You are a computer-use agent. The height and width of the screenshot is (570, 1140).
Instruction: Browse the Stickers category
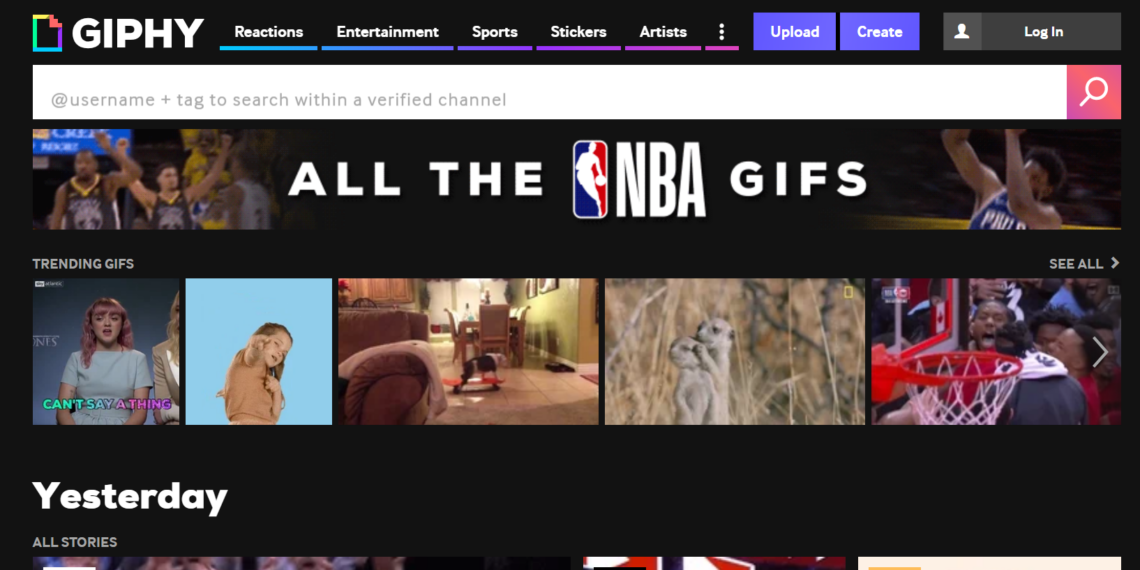coord(578,32)
